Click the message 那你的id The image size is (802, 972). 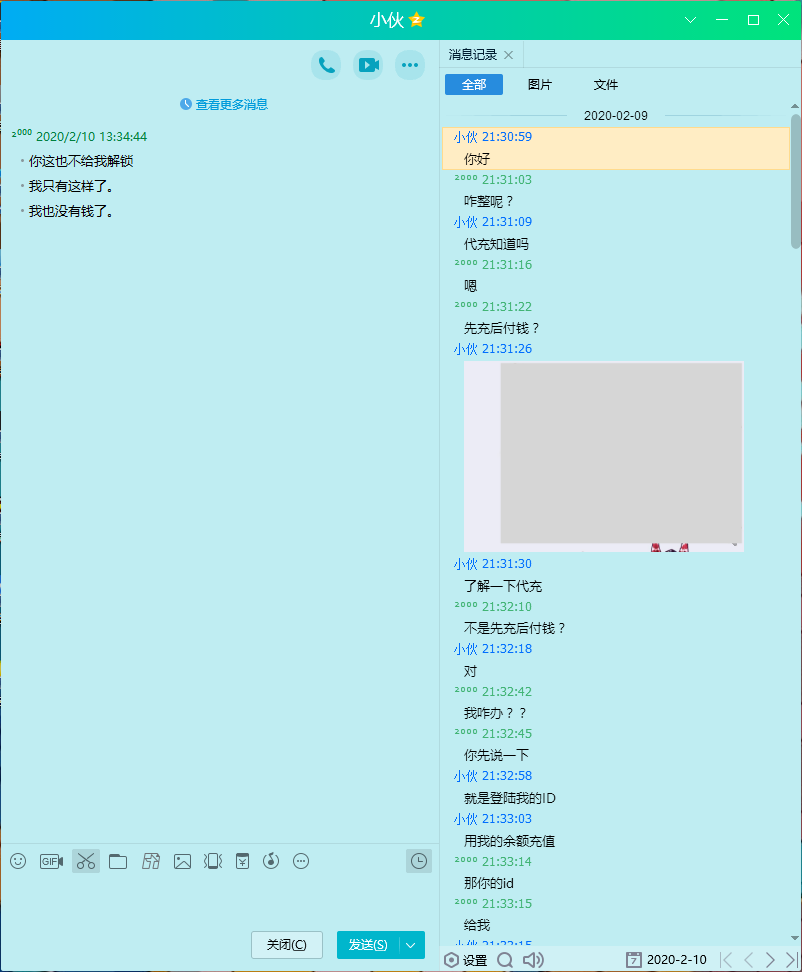(488, 883)
